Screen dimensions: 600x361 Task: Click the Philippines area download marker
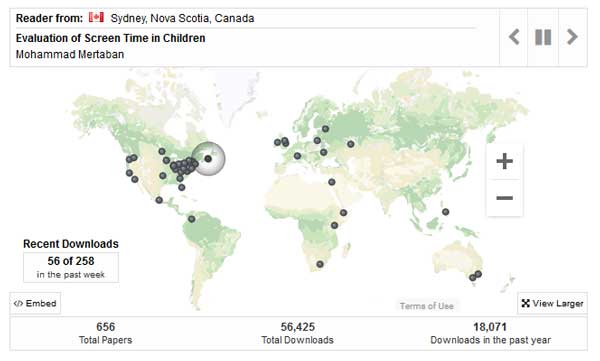(x=445, y=212)
